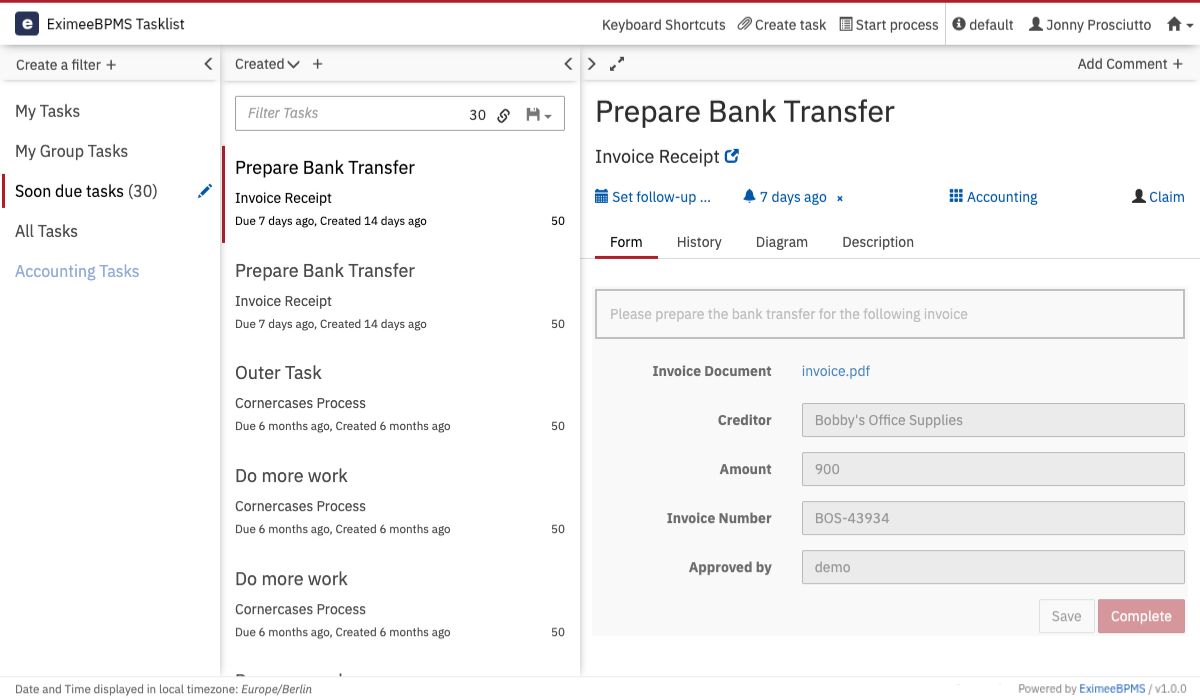Click the EximeeBPMS logo icon

click(27, 24)
